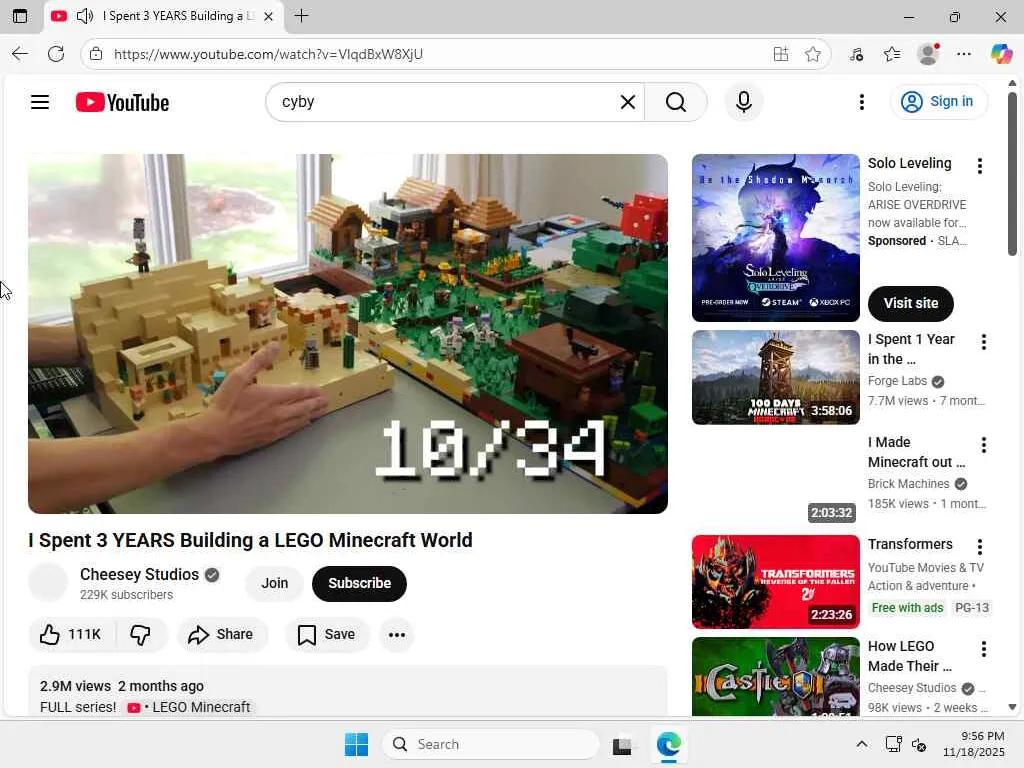Open browser profile avatar
The width and height of the screenshot is (1024, 768).
coord(928,54)
